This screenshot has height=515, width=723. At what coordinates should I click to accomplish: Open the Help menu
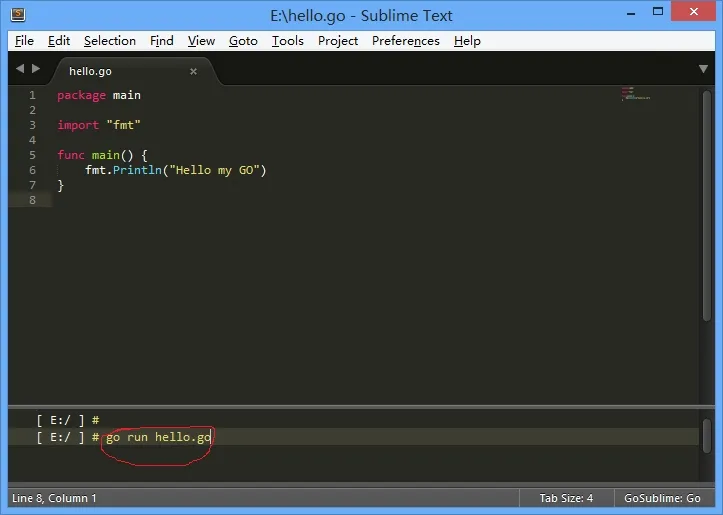[x=467, y=41]
